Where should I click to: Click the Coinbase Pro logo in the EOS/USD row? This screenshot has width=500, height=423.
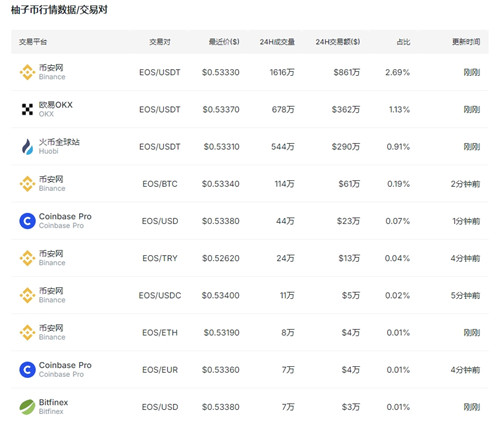(27, 221)
